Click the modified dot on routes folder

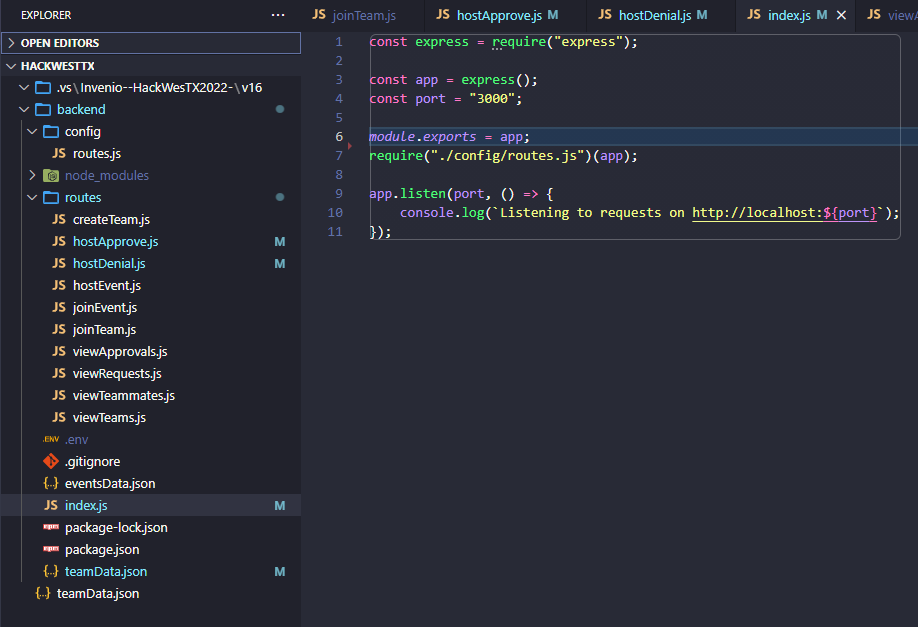coord(280,197)
